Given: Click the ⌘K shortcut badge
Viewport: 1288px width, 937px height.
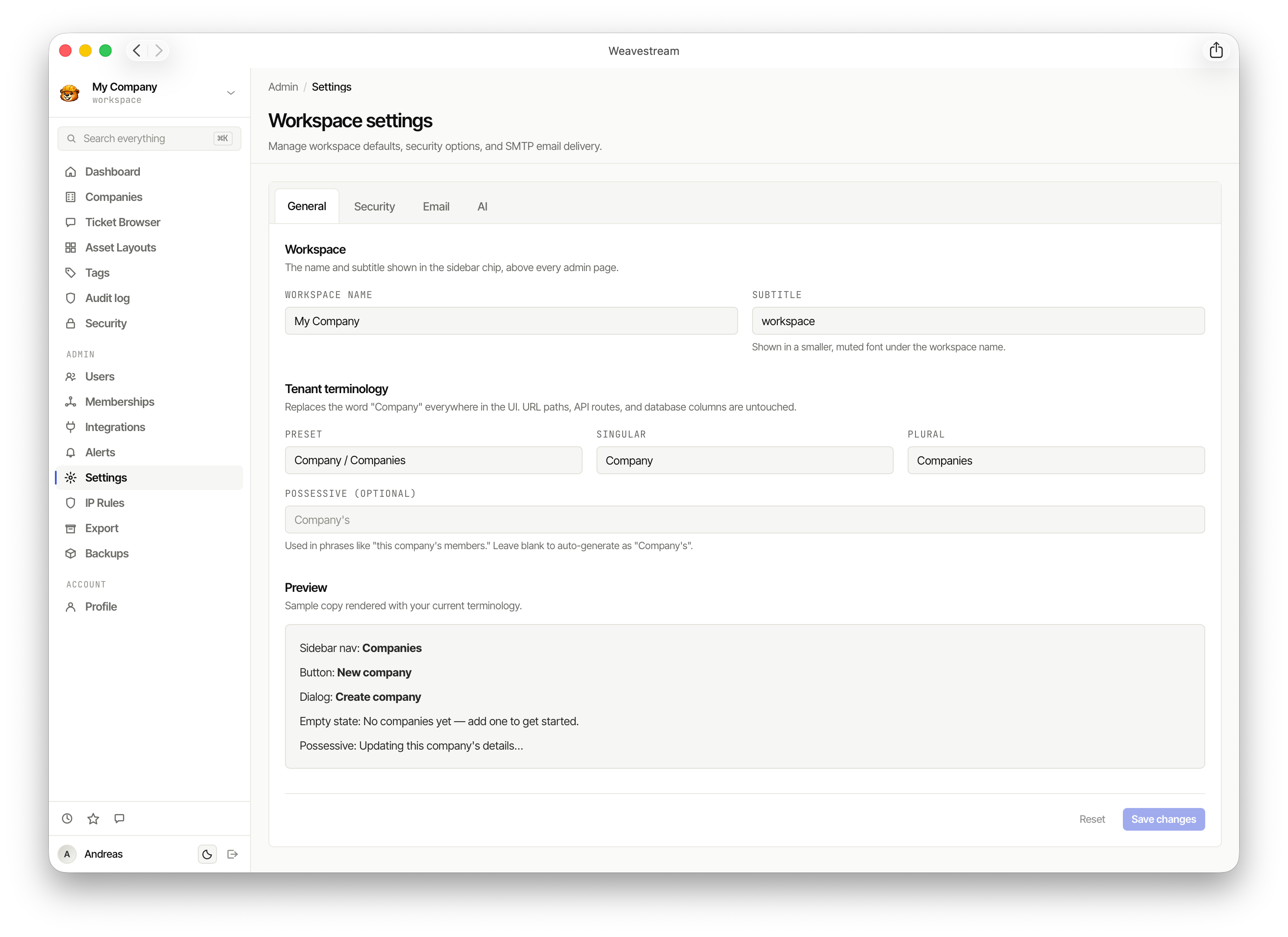Looking at the screenshot, I should pos(223,139).
